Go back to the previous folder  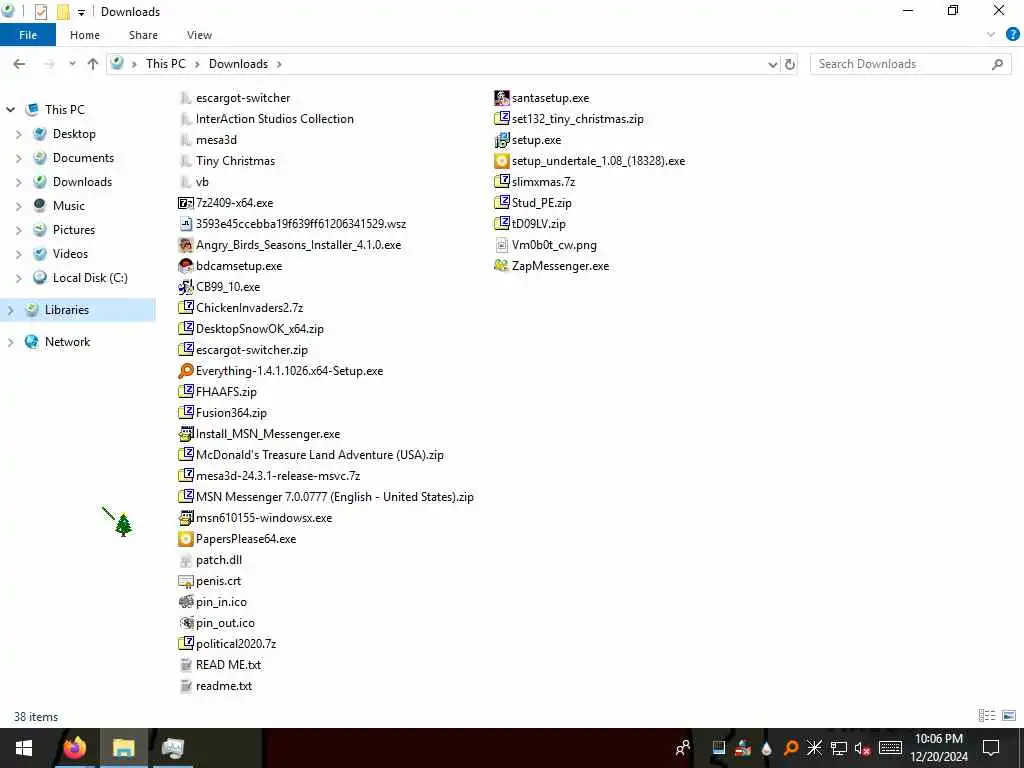click(x=20, y=64)
